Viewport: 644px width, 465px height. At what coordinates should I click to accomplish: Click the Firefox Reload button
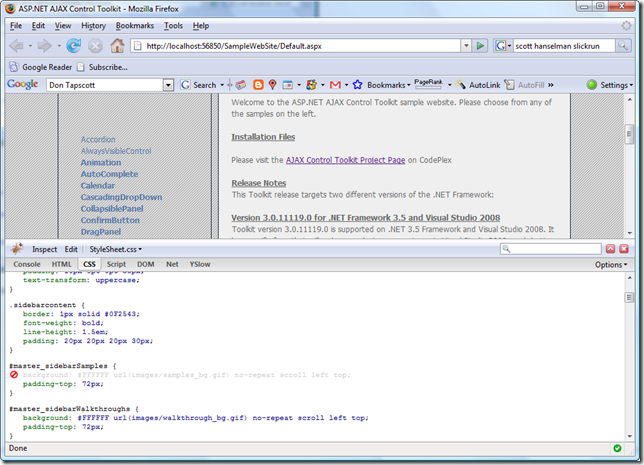[73, 45]
